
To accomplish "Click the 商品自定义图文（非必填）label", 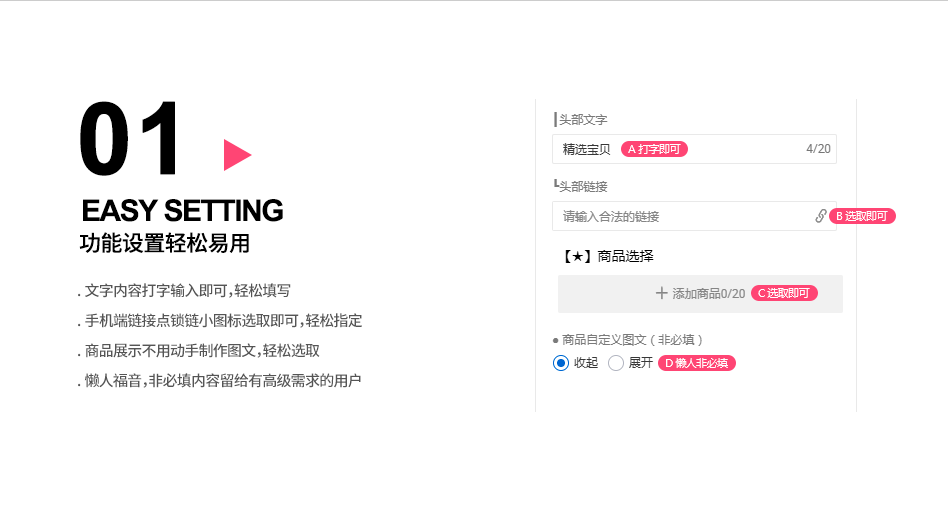I will (632, 340).
